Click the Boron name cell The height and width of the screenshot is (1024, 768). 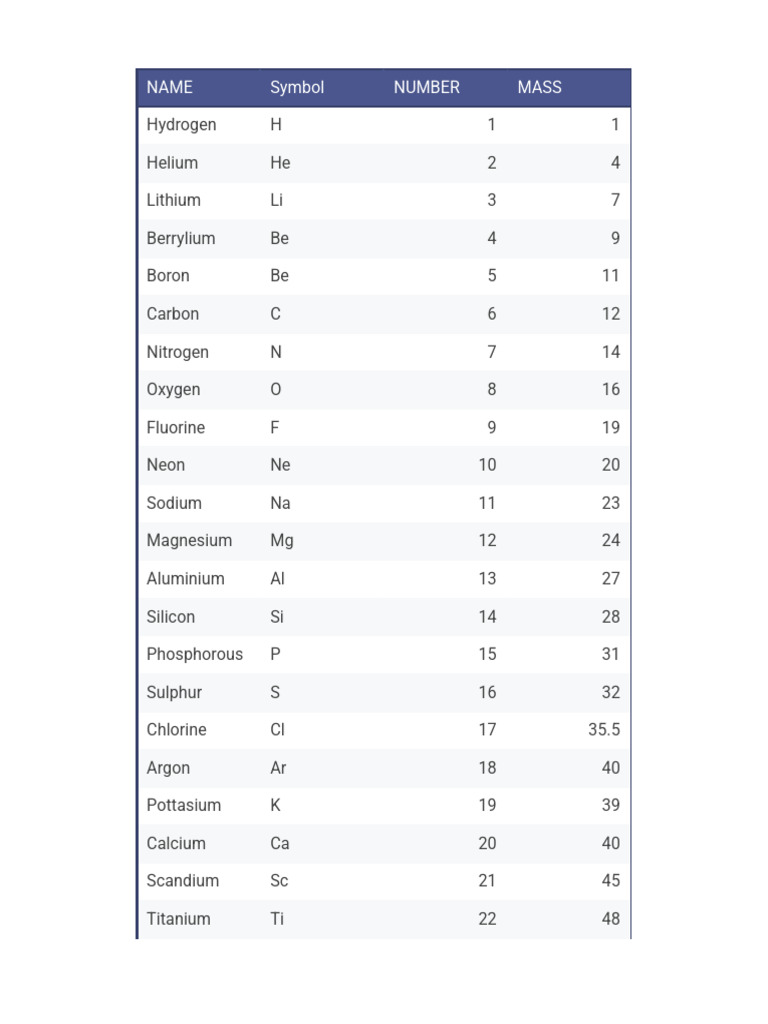[168, 276]
